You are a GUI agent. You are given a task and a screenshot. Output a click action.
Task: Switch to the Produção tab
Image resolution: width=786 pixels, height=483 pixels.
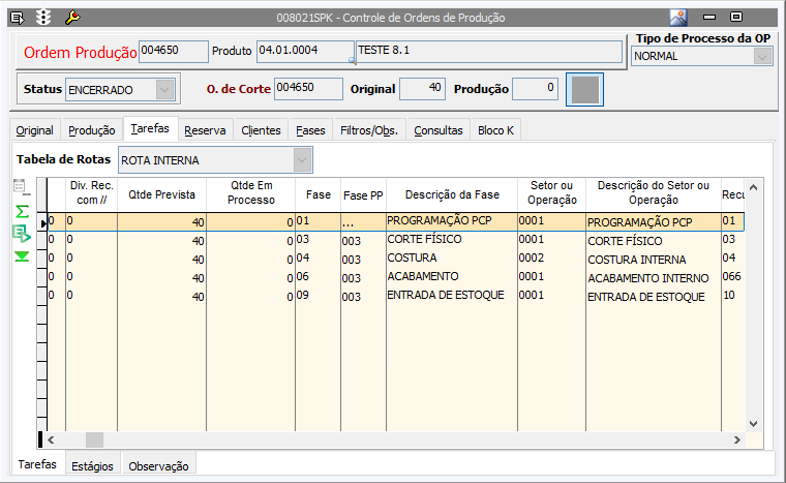(x=92, y=131)
